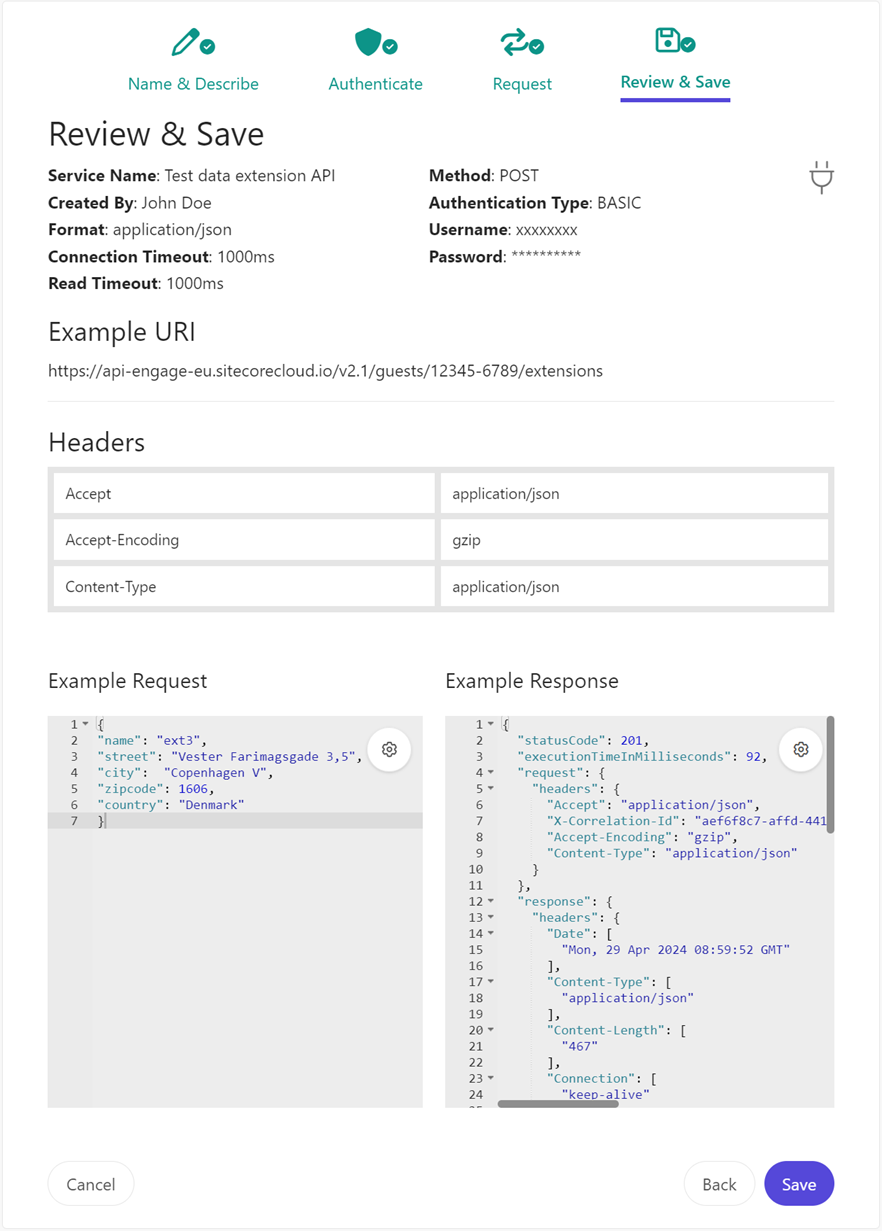The width and height of the screenshot is (882, 1231).
Task: Click the "X-Correlation-Id" line in response
Action: (x=687, y=821)
